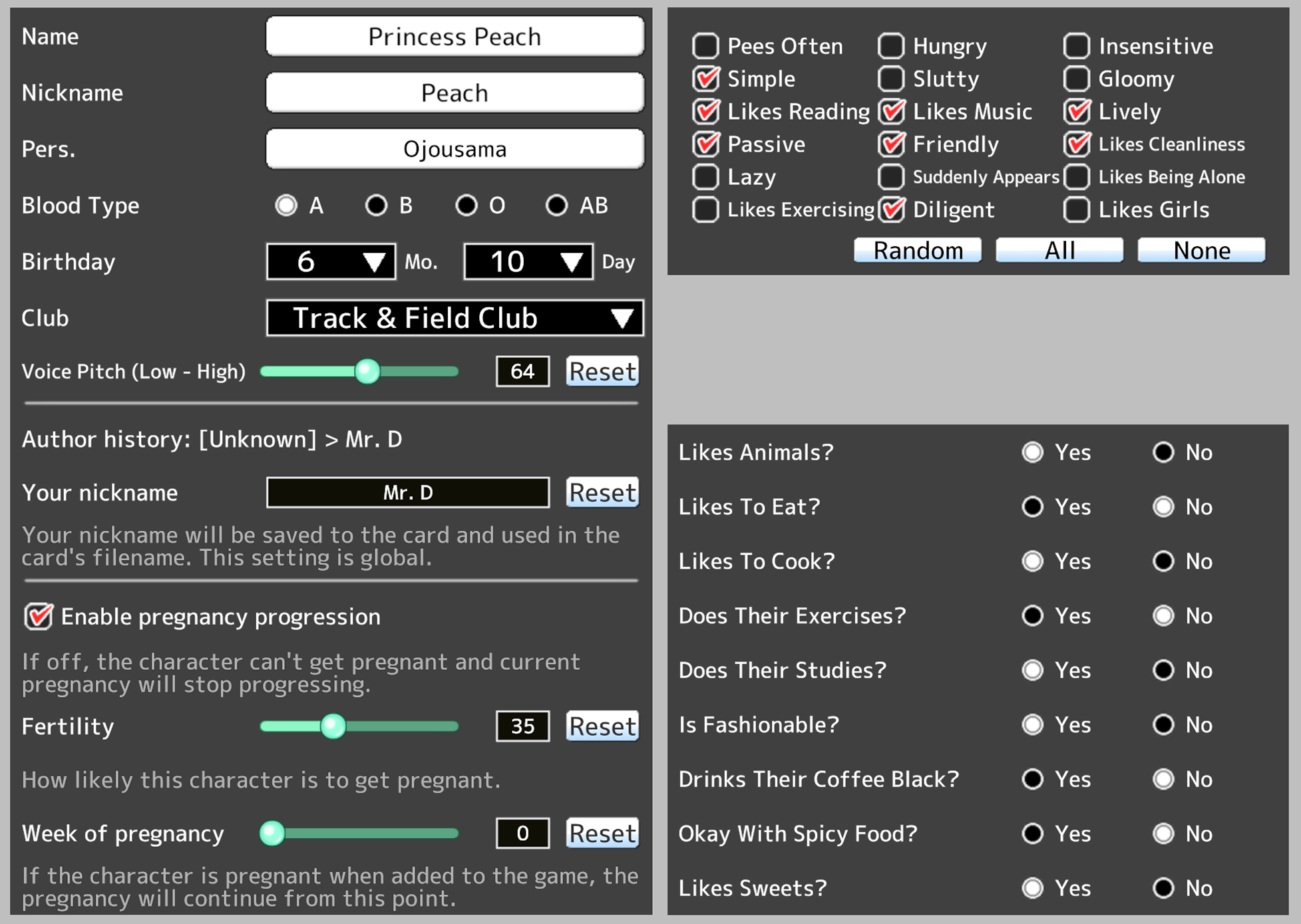
Task: Check the Hungry trait
Action: point(891,46)
